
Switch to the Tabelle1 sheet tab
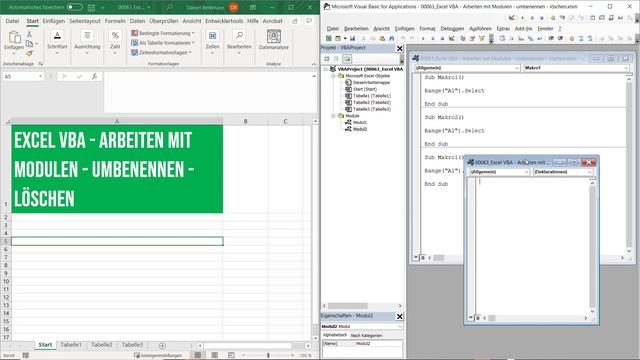click(x=71, y=345)
